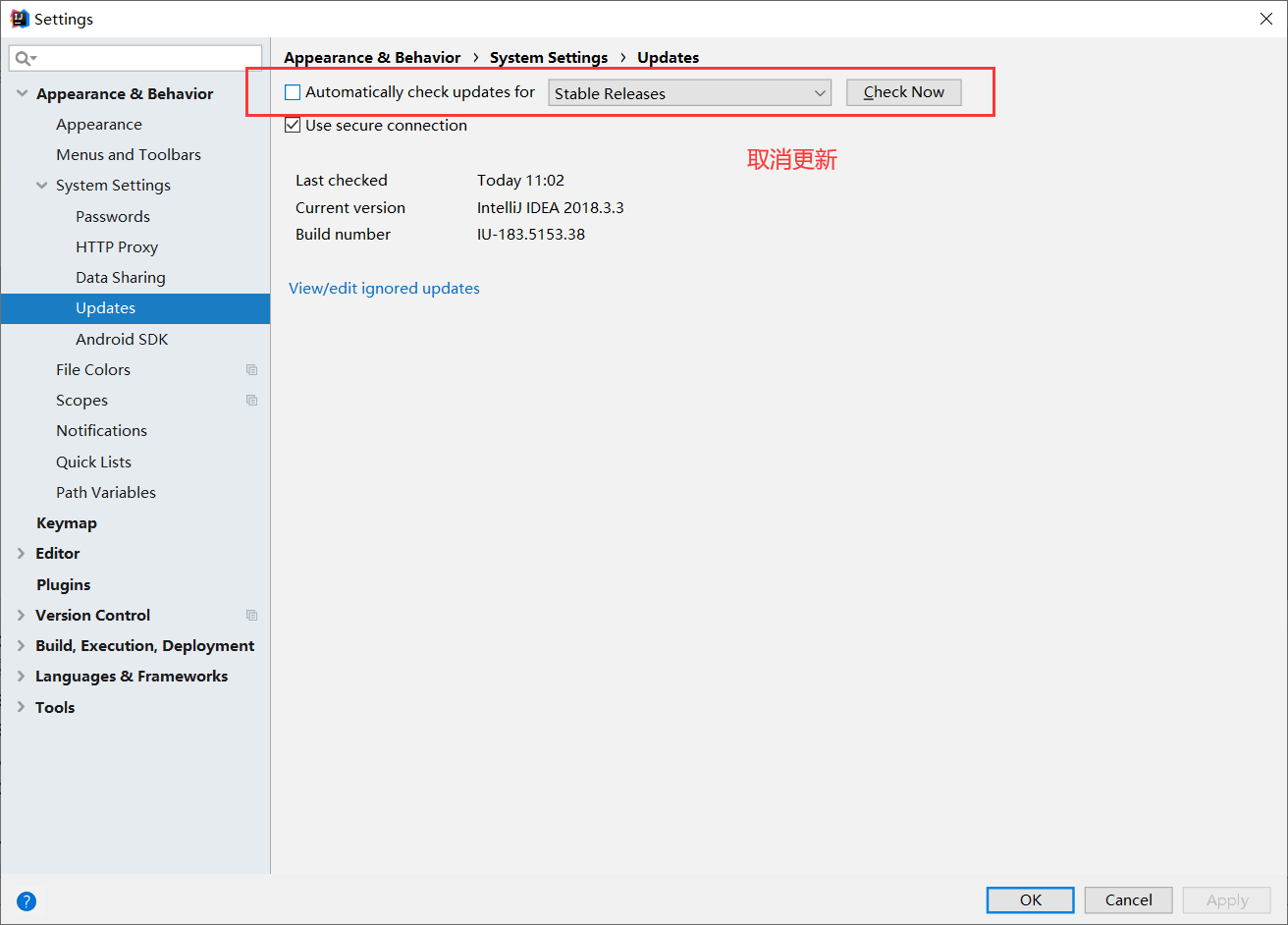Expand the Tools section
Image resolution: width=1288 pixels, height=925 pixels.
[22, 708]
